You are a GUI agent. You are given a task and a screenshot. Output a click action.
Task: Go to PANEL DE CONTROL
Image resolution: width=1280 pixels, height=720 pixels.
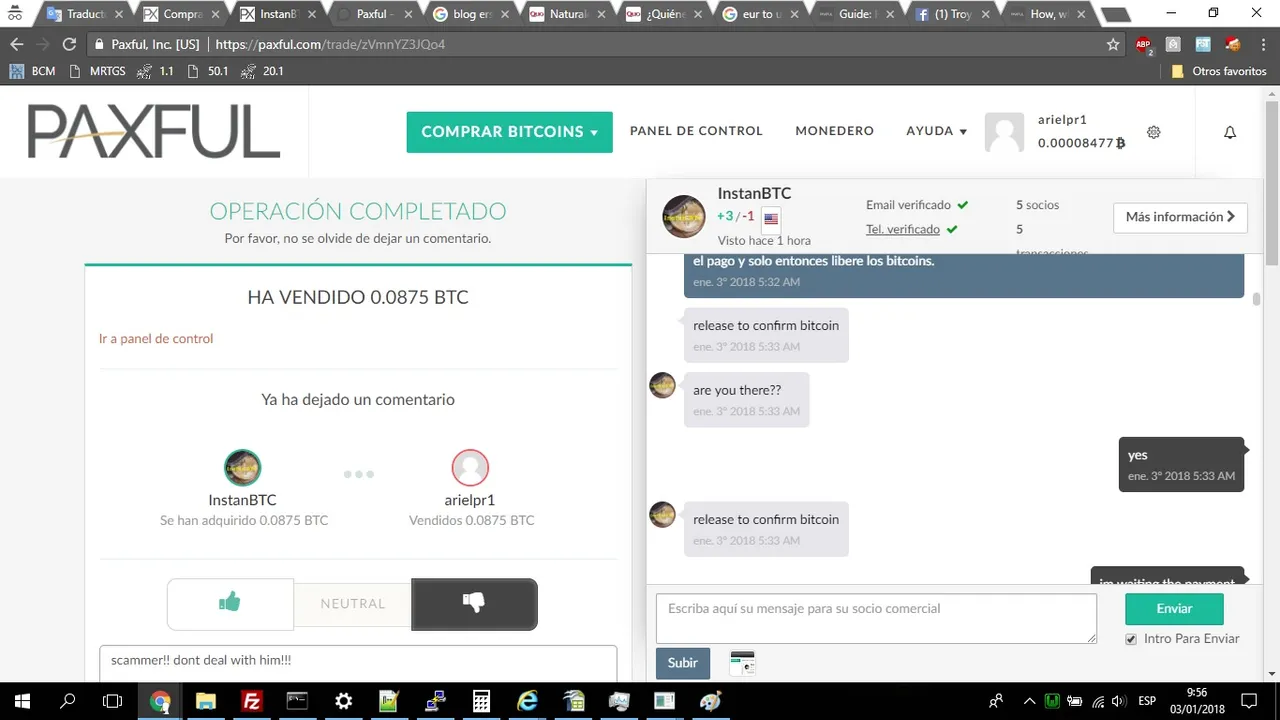point(696,131)
